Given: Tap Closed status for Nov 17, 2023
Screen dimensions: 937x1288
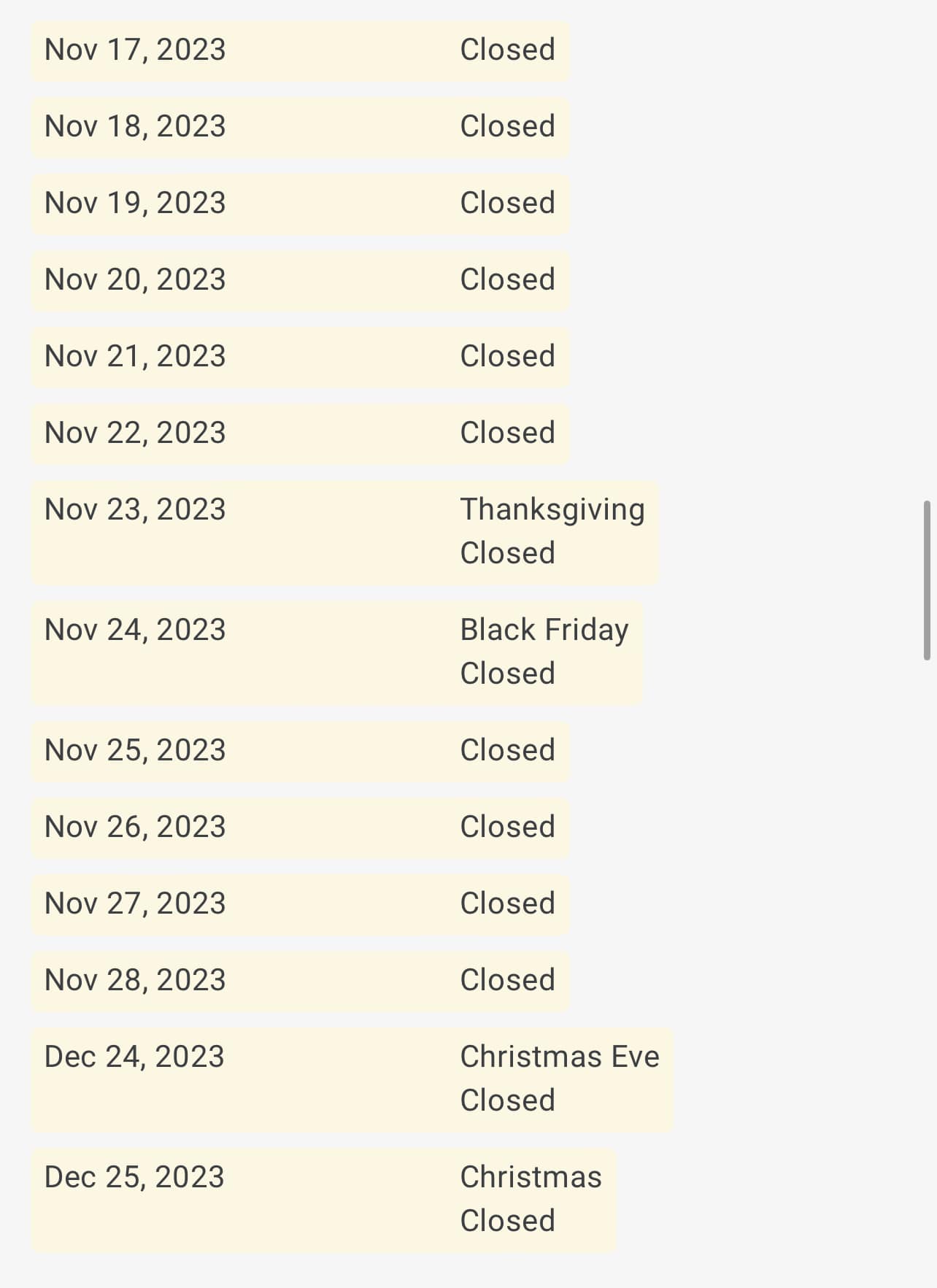Looking at the screenshot, I should pos(507,50).
